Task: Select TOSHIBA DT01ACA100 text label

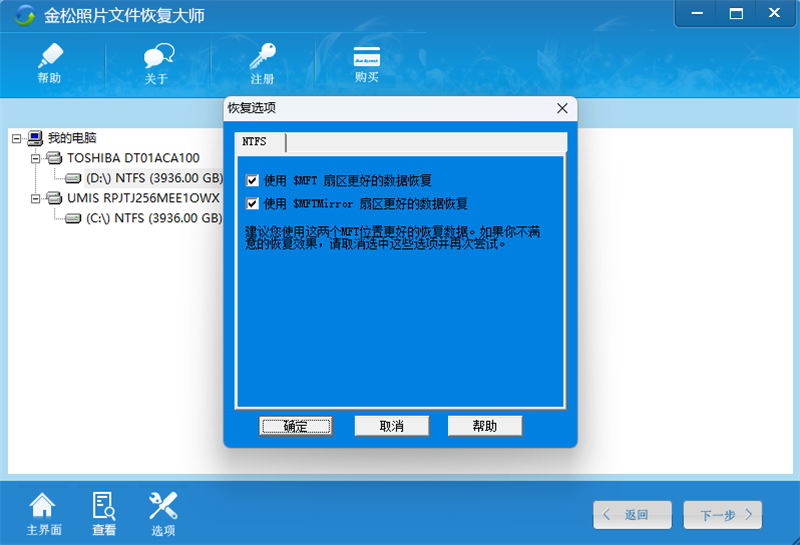Action: (x=133, y=158)
